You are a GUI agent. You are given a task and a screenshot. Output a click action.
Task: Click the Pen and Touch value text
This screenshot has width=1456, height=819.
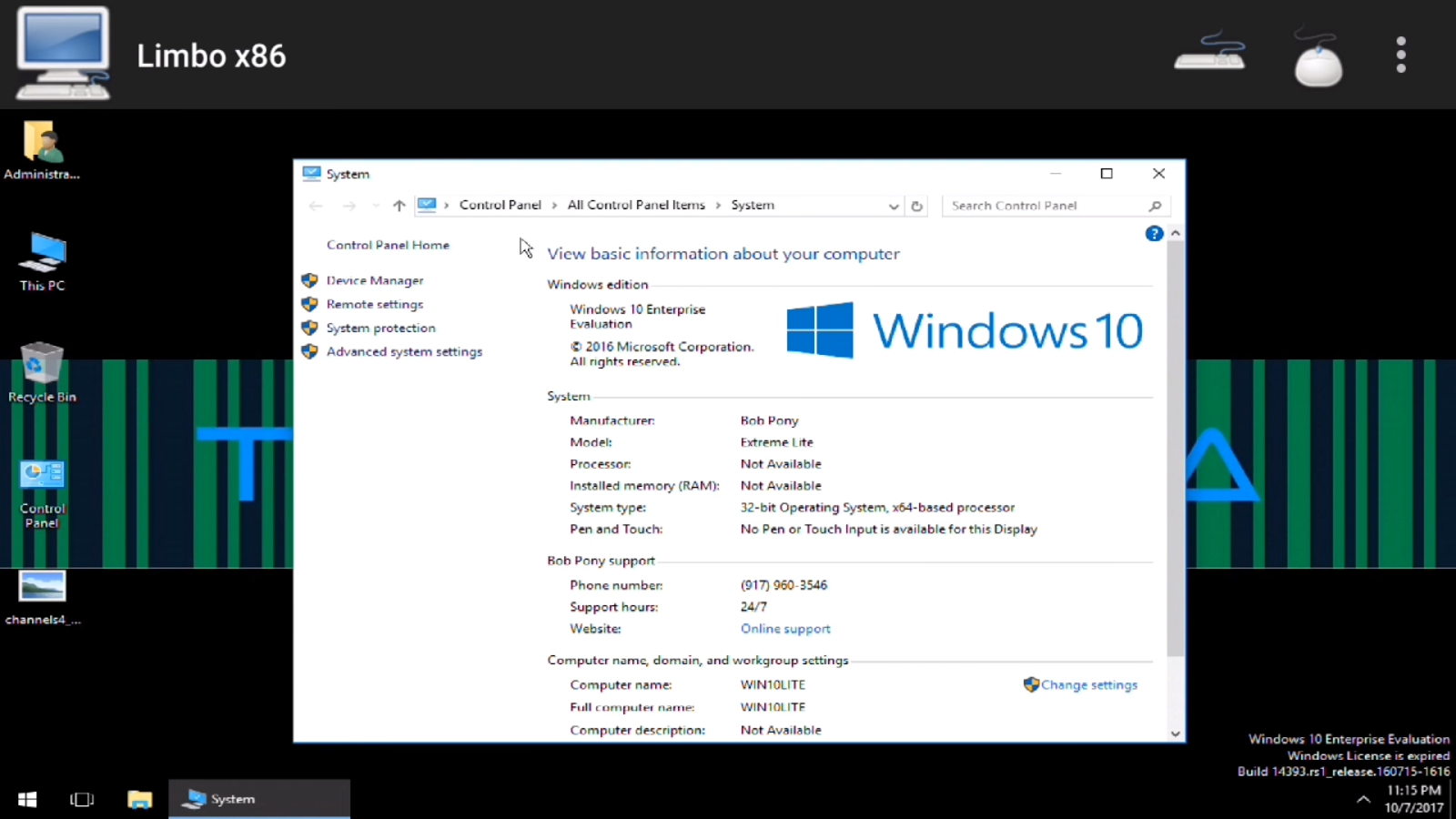click(x=888, y=530)
